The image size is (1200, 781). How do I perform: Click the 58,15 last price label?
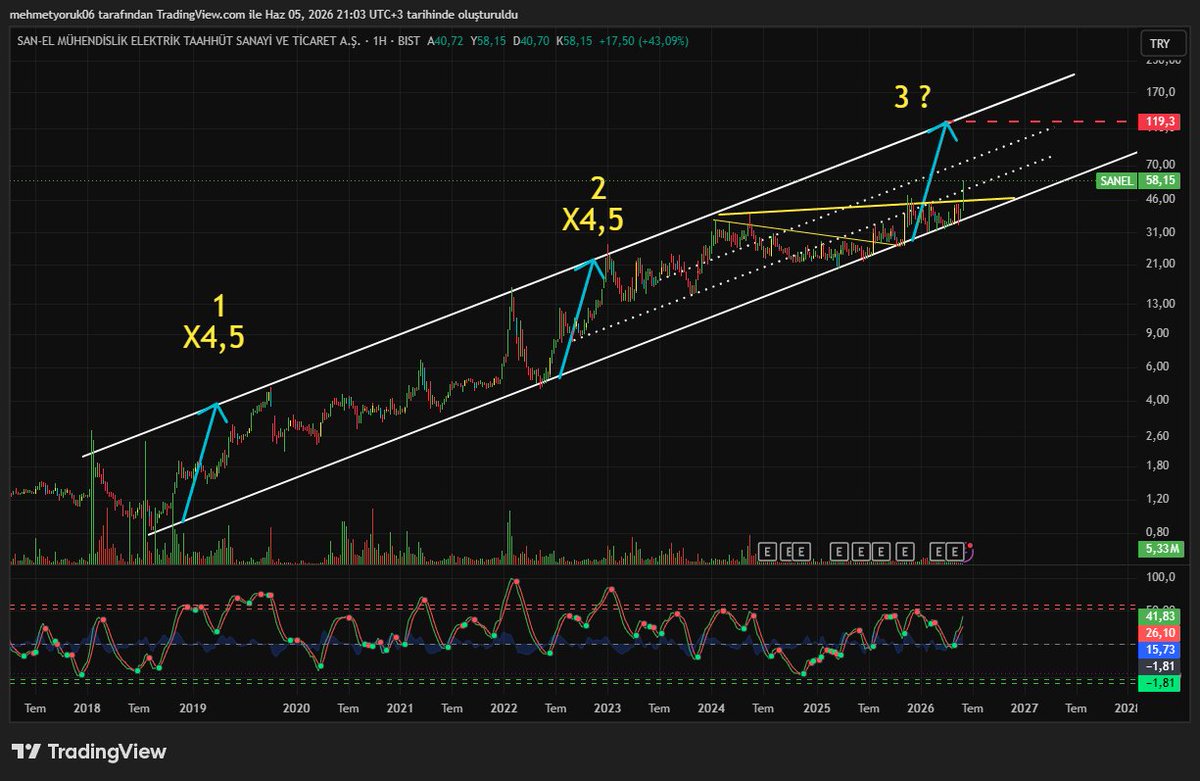pos(1160,181)
